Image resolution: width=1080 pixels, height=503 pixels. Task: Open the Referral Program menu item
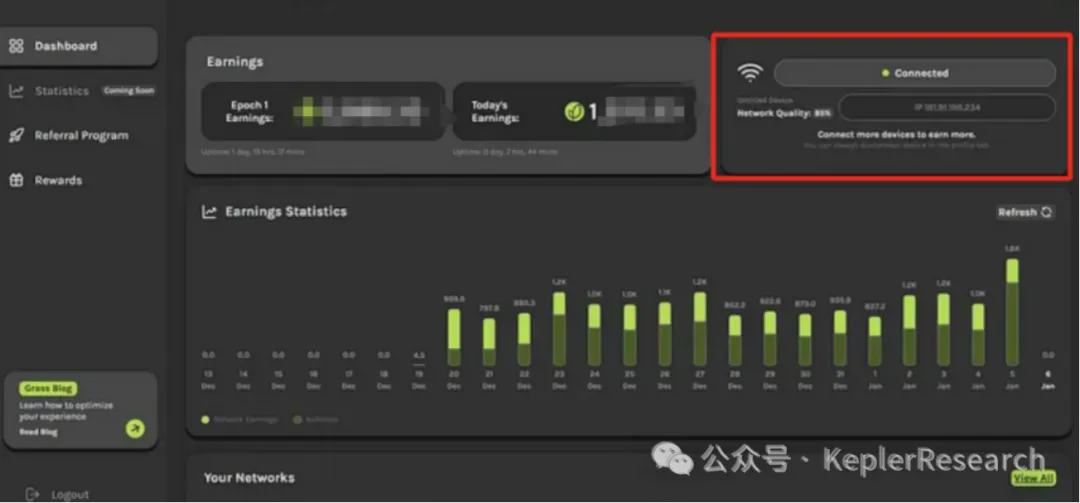81,136
